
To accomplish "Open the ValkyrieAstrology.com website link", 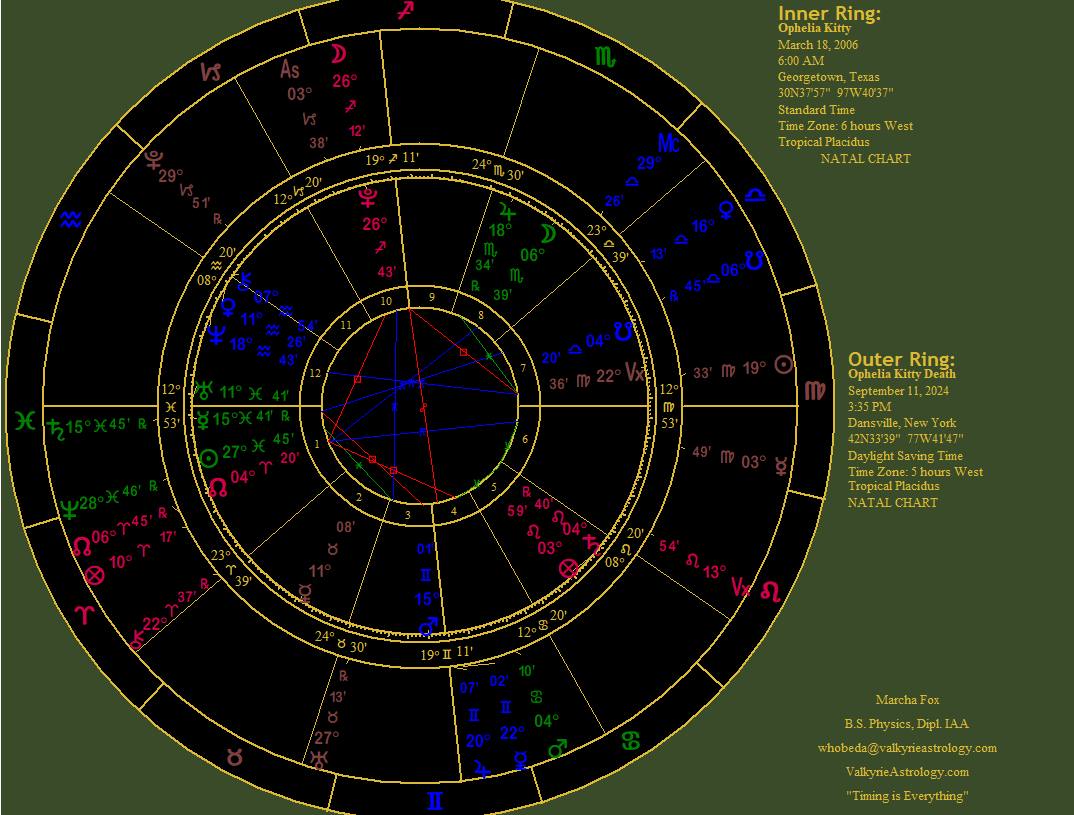I will (x=907, y=772).
